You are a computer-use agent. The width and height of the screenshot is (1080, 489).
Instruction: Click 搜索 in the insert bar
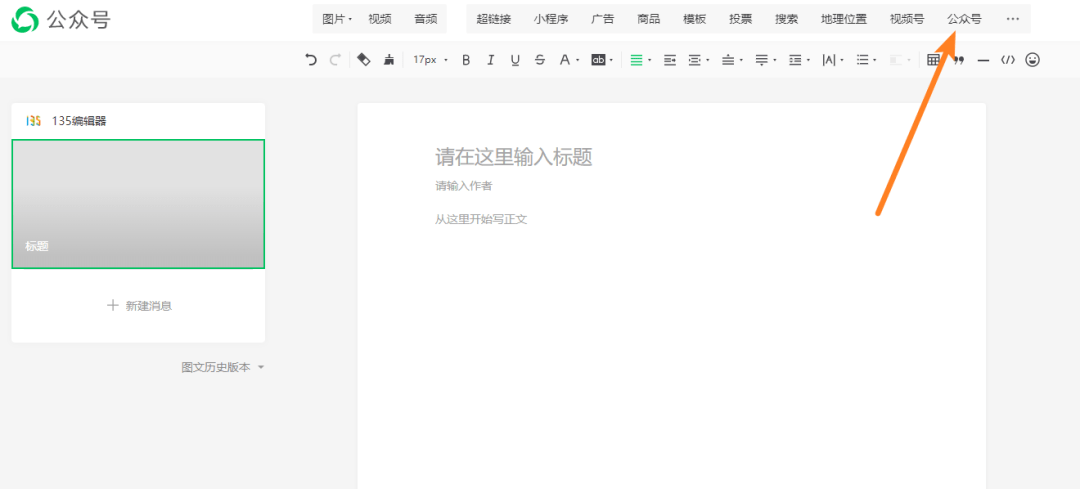tap(787, 19)
